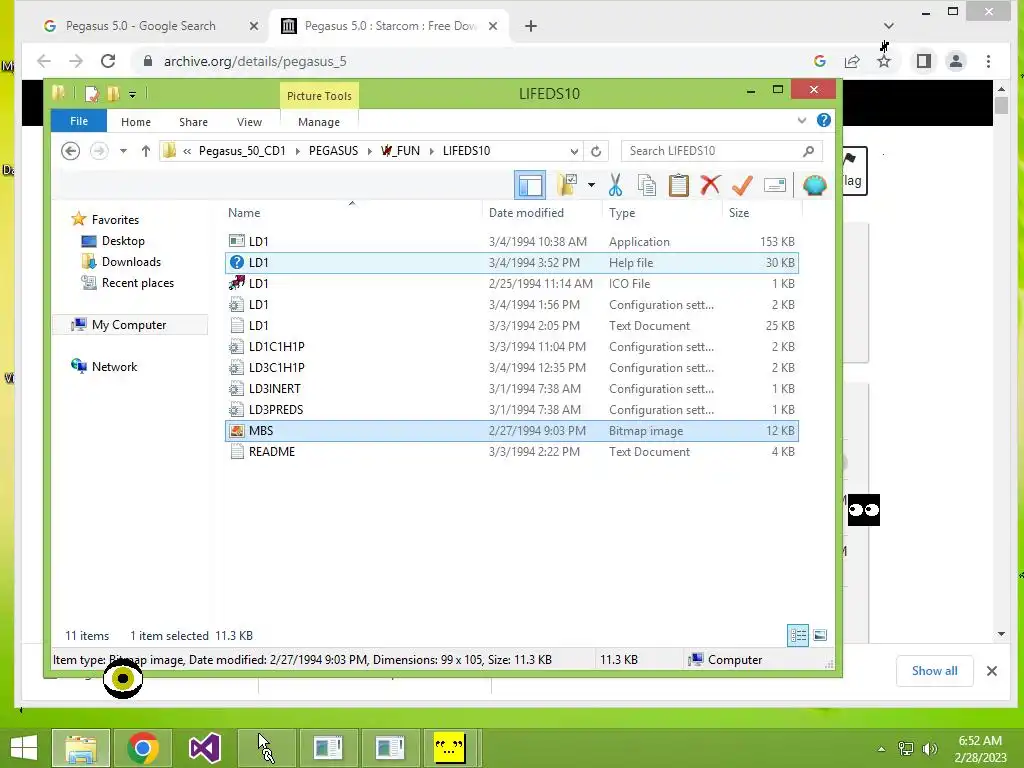This screenshot has width=1024, height=768.
Task: Go forward in Explorer navigation
Action: (x=99, y=151)
